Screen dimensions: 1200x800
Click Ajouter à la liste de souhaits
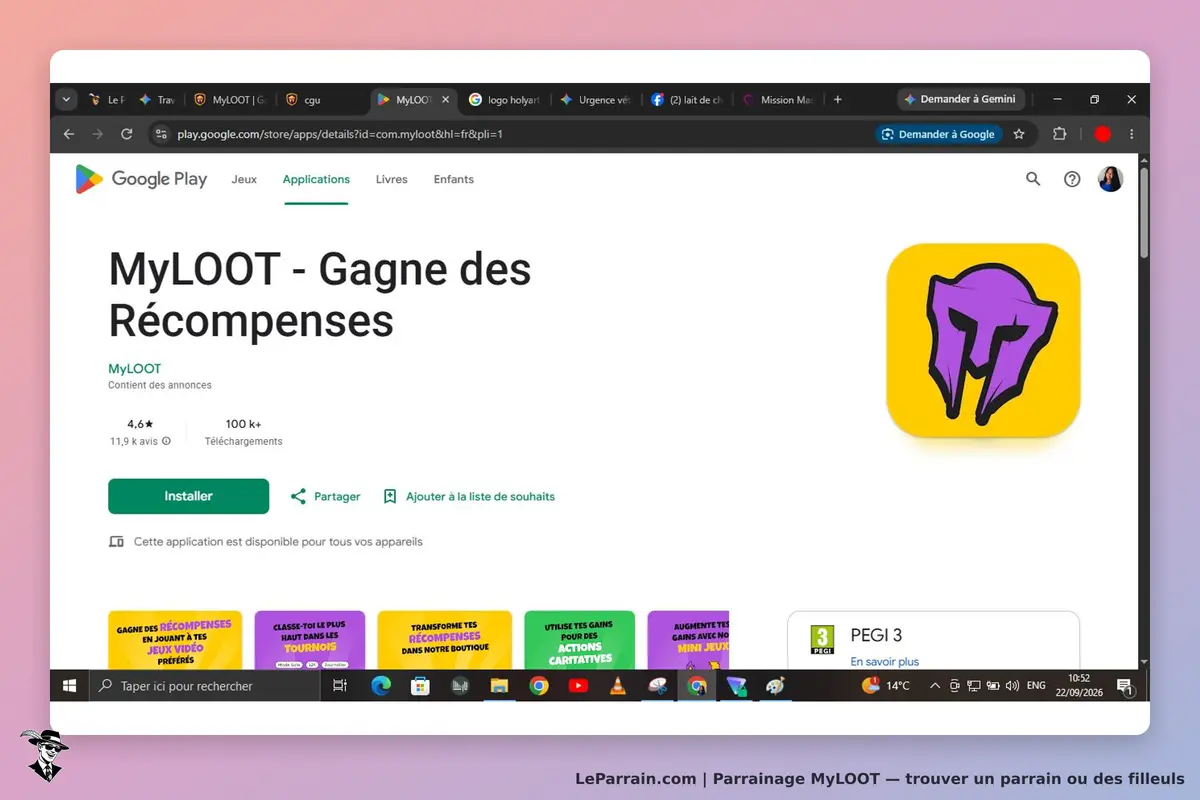click(x=480, y=496)
